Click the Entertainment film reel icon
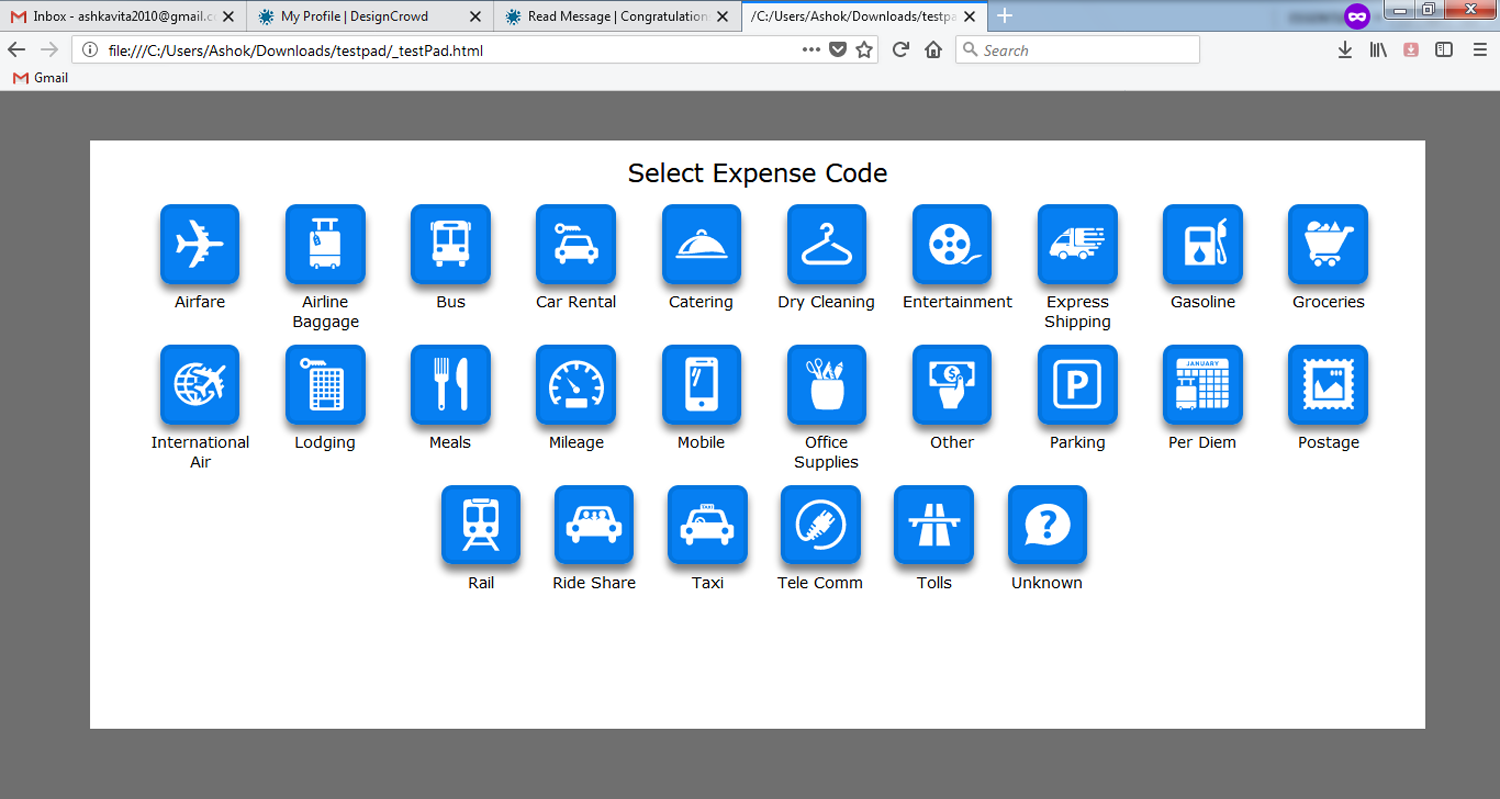Image resolution: width=1500 pixels, height=799 pixels. pyautogui.click(x=952, y=244)
